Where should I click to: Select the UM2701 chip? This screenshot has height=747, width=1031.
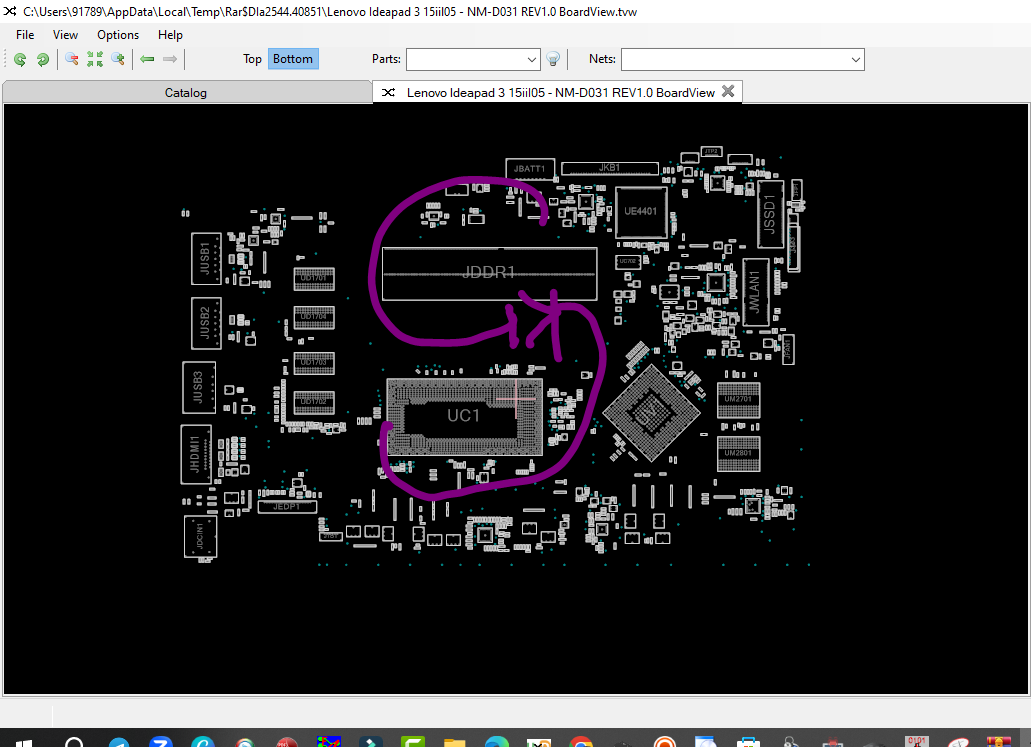(x=738, y=400)
